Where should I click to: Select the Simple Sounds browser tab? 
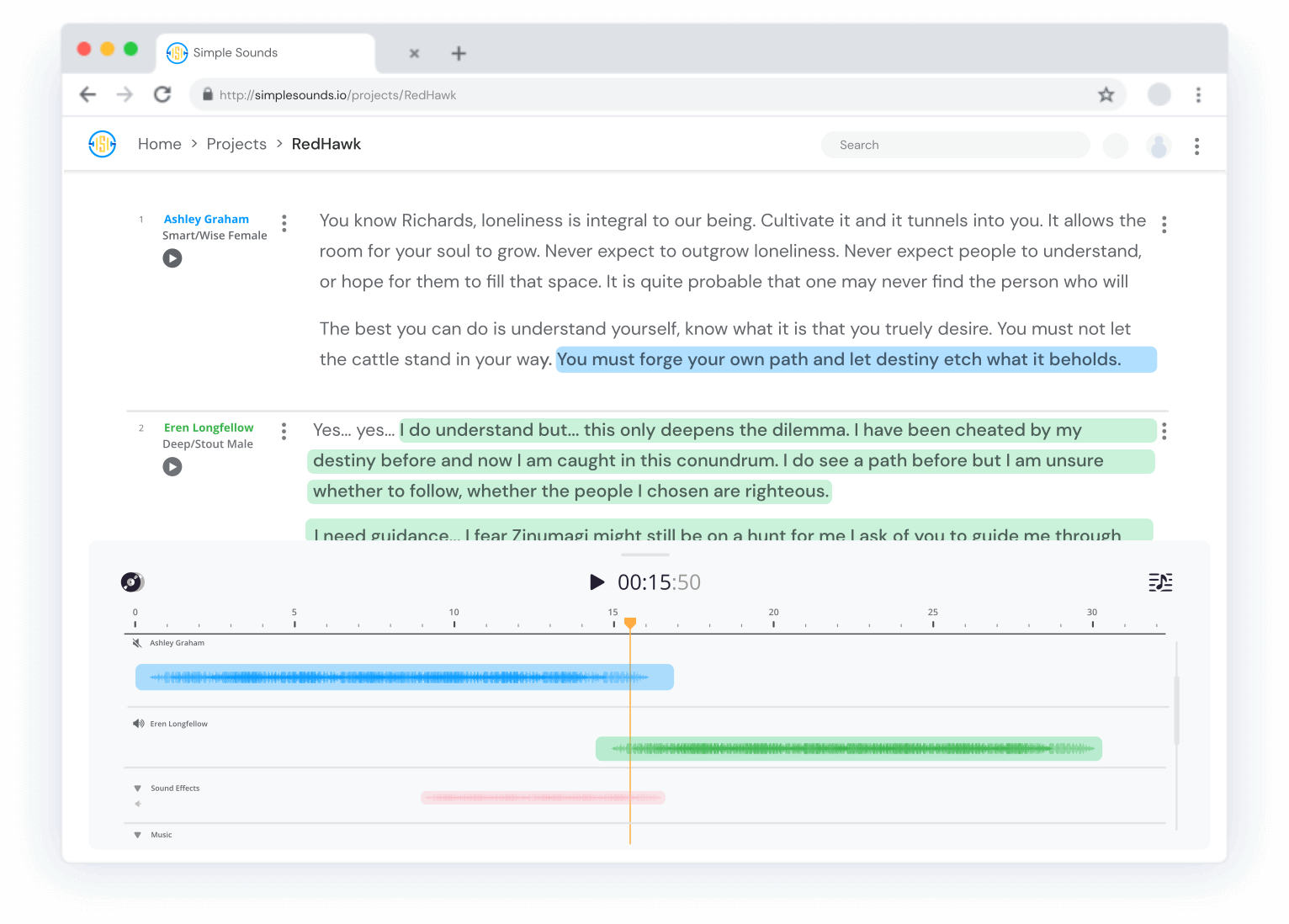[x=266, y=53]
